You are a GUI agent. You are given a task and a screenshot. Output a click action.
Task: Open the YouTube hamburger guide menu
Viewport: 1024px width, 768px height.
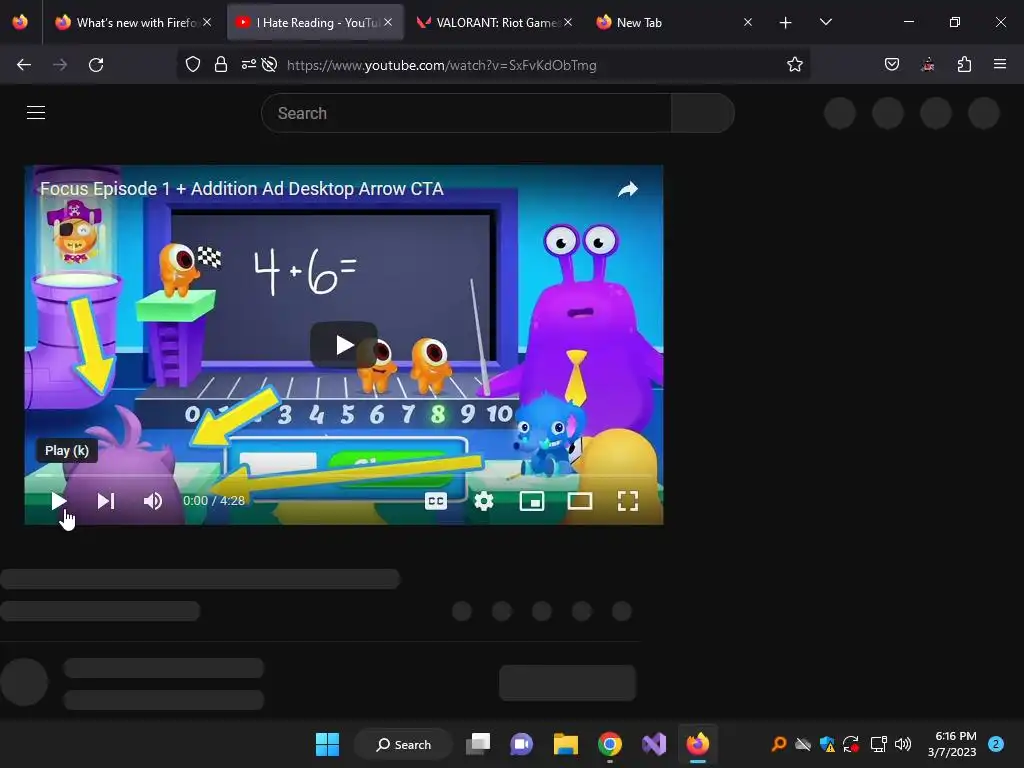(36, 112)
